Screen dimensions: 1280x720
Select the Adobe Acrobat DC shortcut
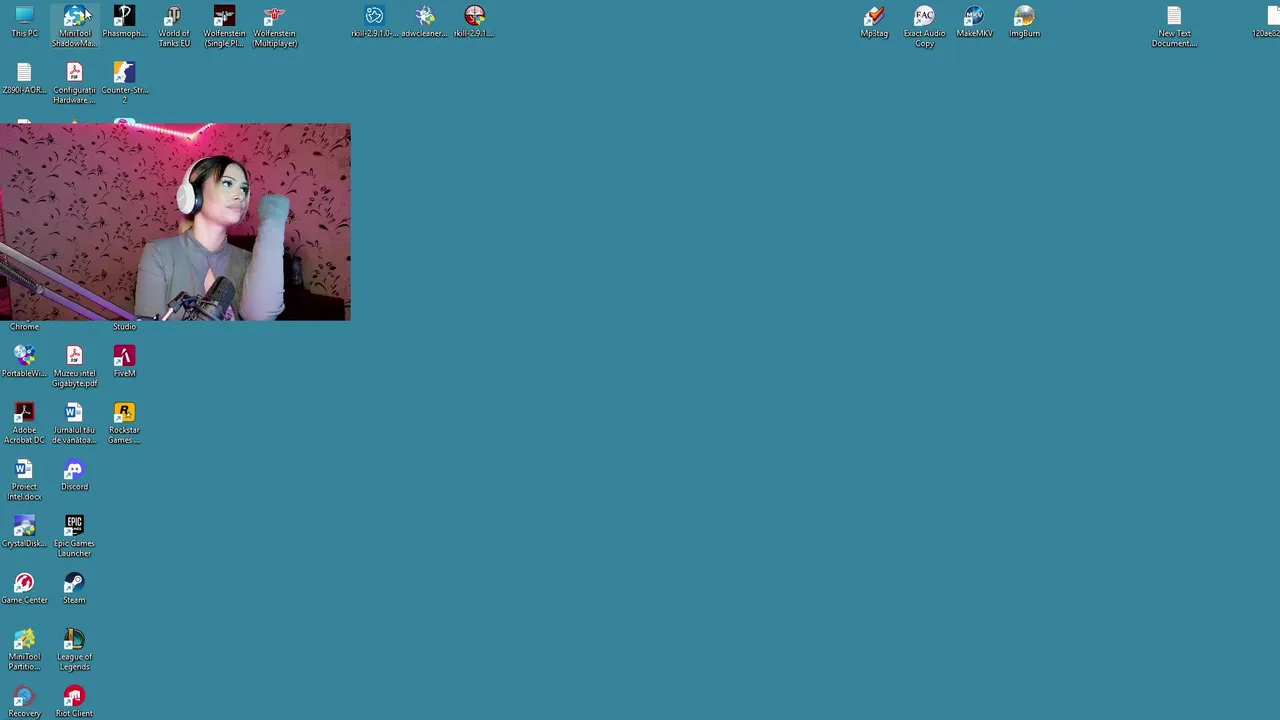tap(24, 423)
